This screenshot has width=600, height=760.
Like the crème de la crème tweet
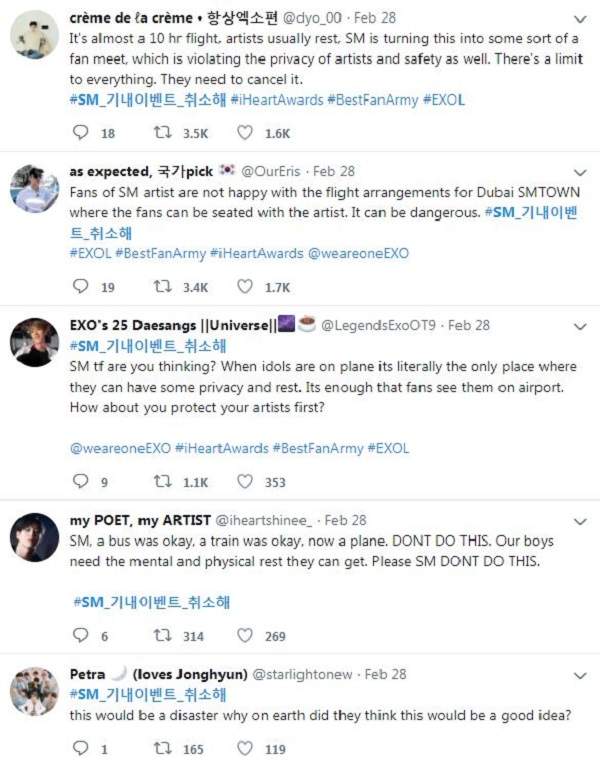tap(245, 133)
